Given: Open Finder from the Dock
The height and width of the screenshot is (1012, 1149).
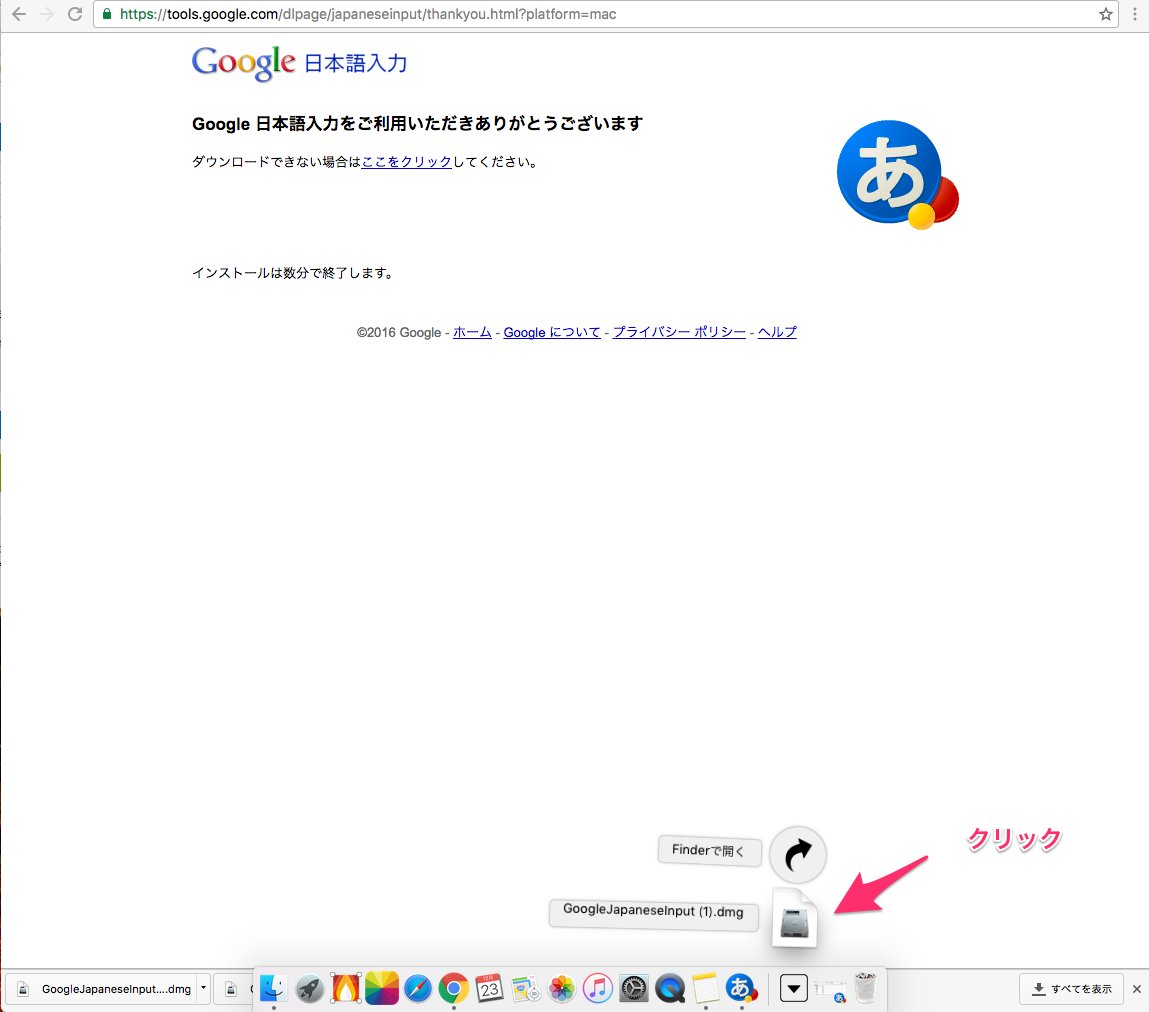Looking at the screenshot, I should 274,989.
